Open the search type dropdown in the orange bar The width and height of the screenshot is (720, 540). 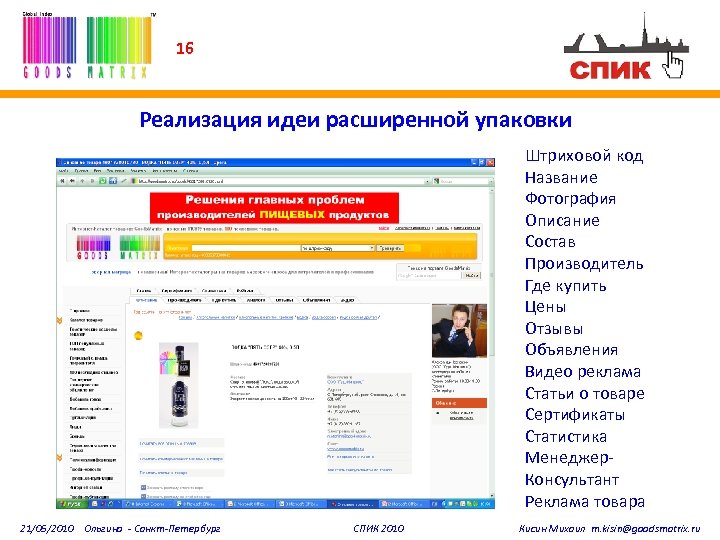(338, 248)
